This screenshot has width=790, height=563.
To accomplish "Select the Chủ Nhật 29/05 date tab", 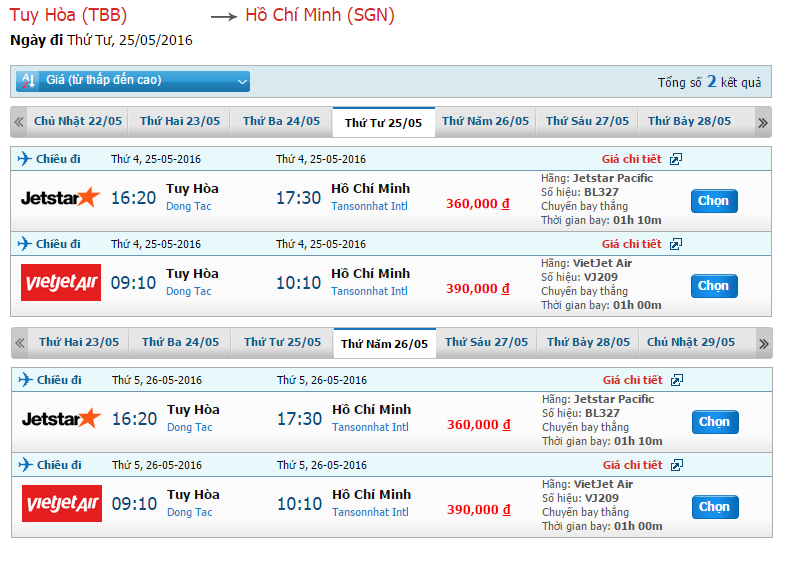I will 690,342.
